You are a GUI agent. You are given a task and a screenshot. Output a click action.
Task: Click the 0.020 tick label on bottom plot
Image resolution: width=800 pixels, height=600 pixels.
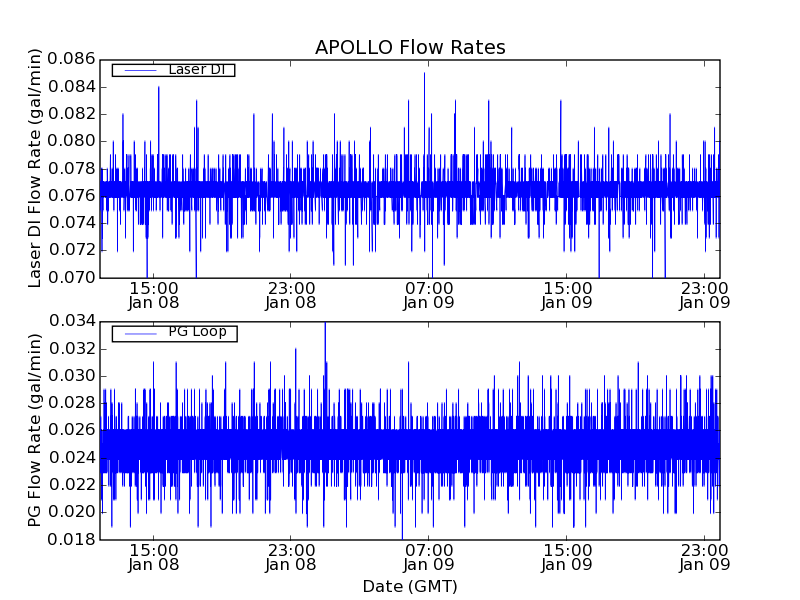pos(71,512)
